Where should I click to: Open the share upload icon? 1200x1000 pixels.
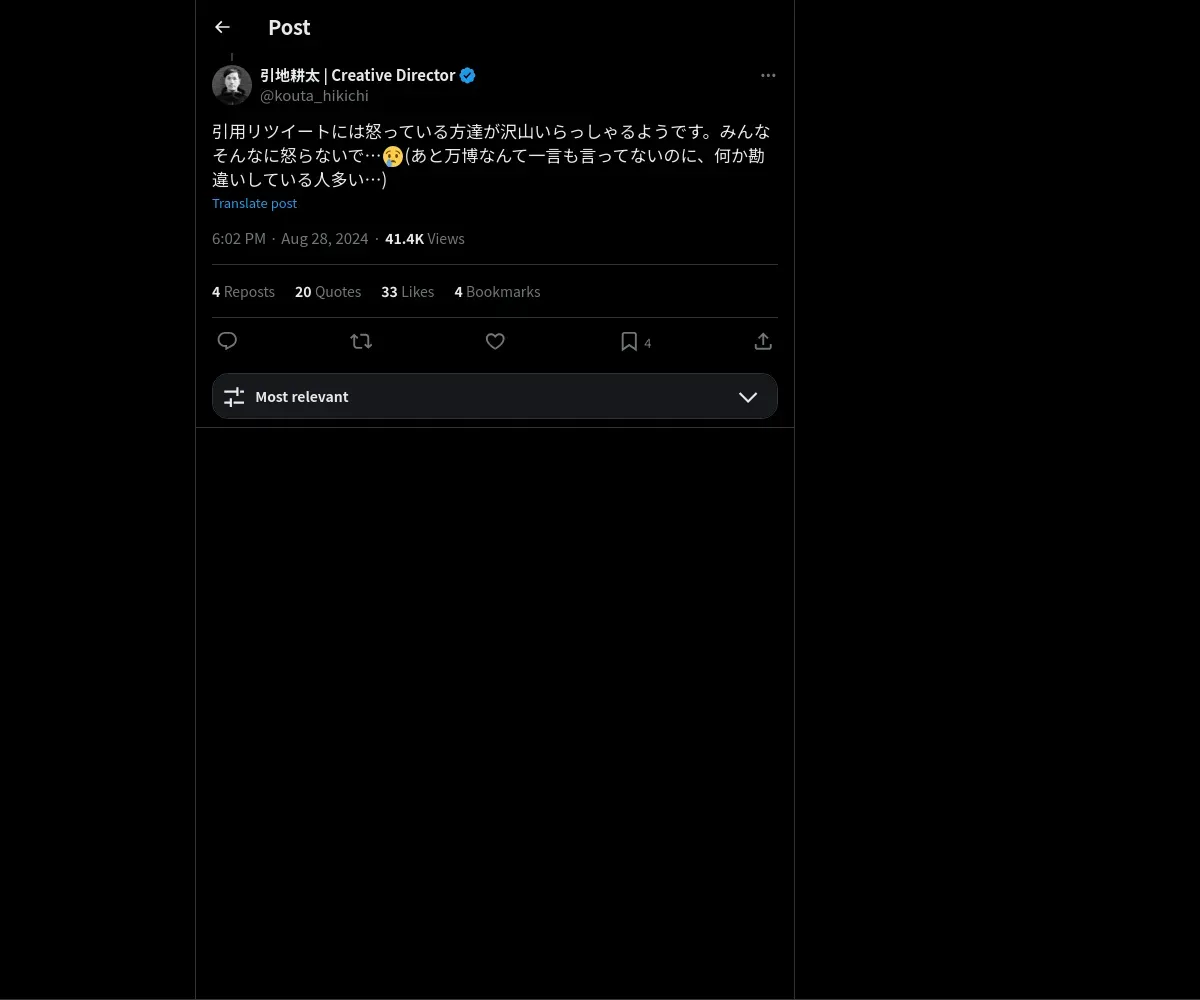coord(763,341)
